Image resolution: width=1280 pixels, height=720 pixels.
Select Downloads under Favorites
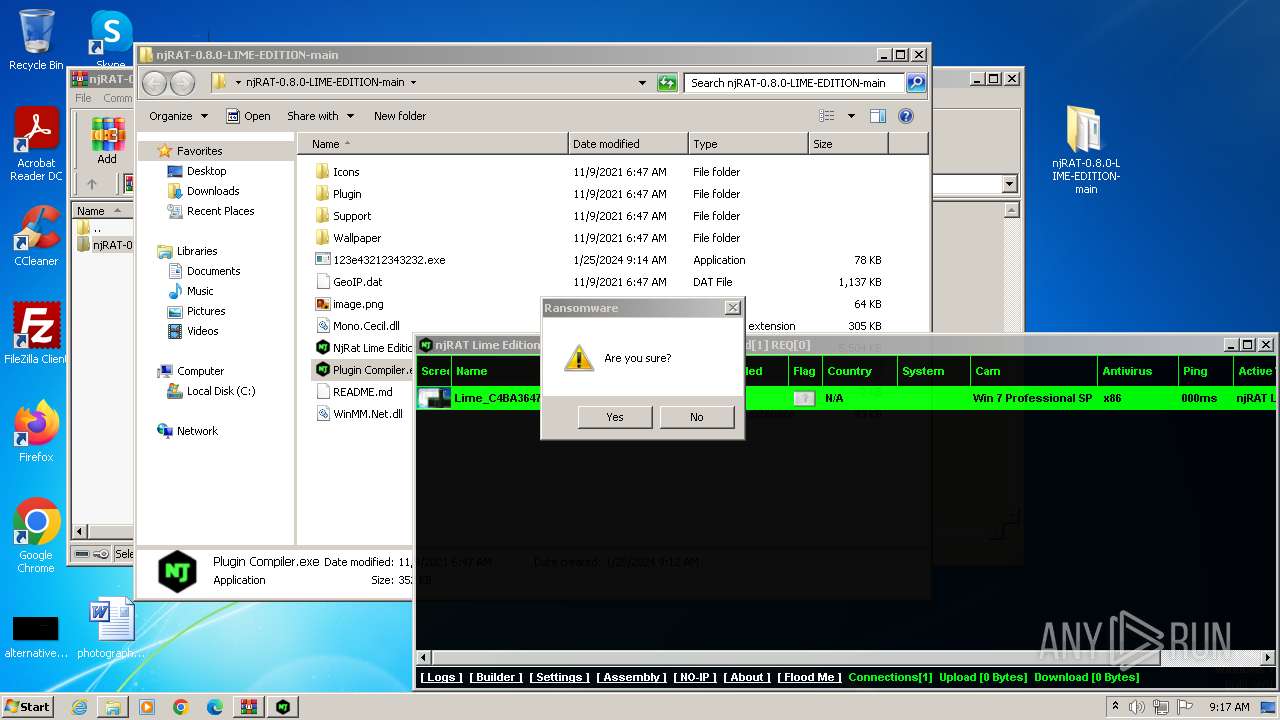213,191
